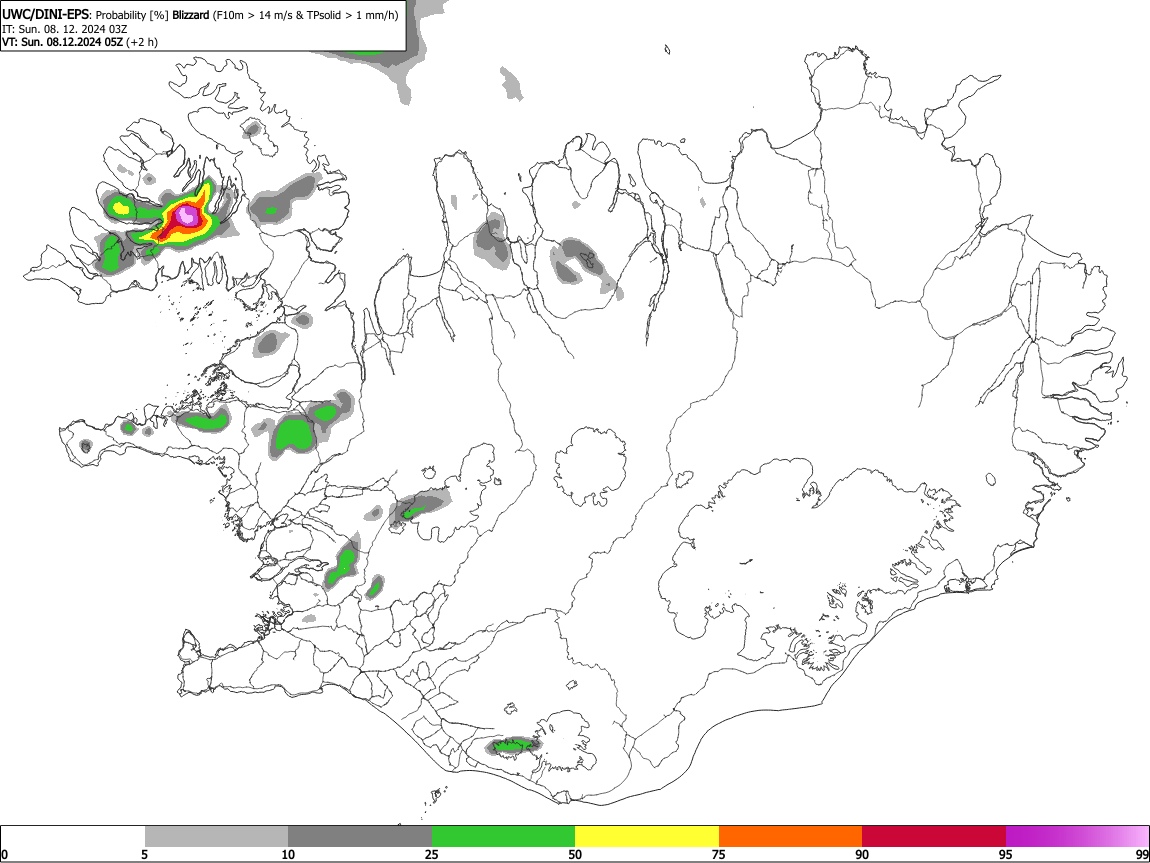Click the legend label '50'

575,854
